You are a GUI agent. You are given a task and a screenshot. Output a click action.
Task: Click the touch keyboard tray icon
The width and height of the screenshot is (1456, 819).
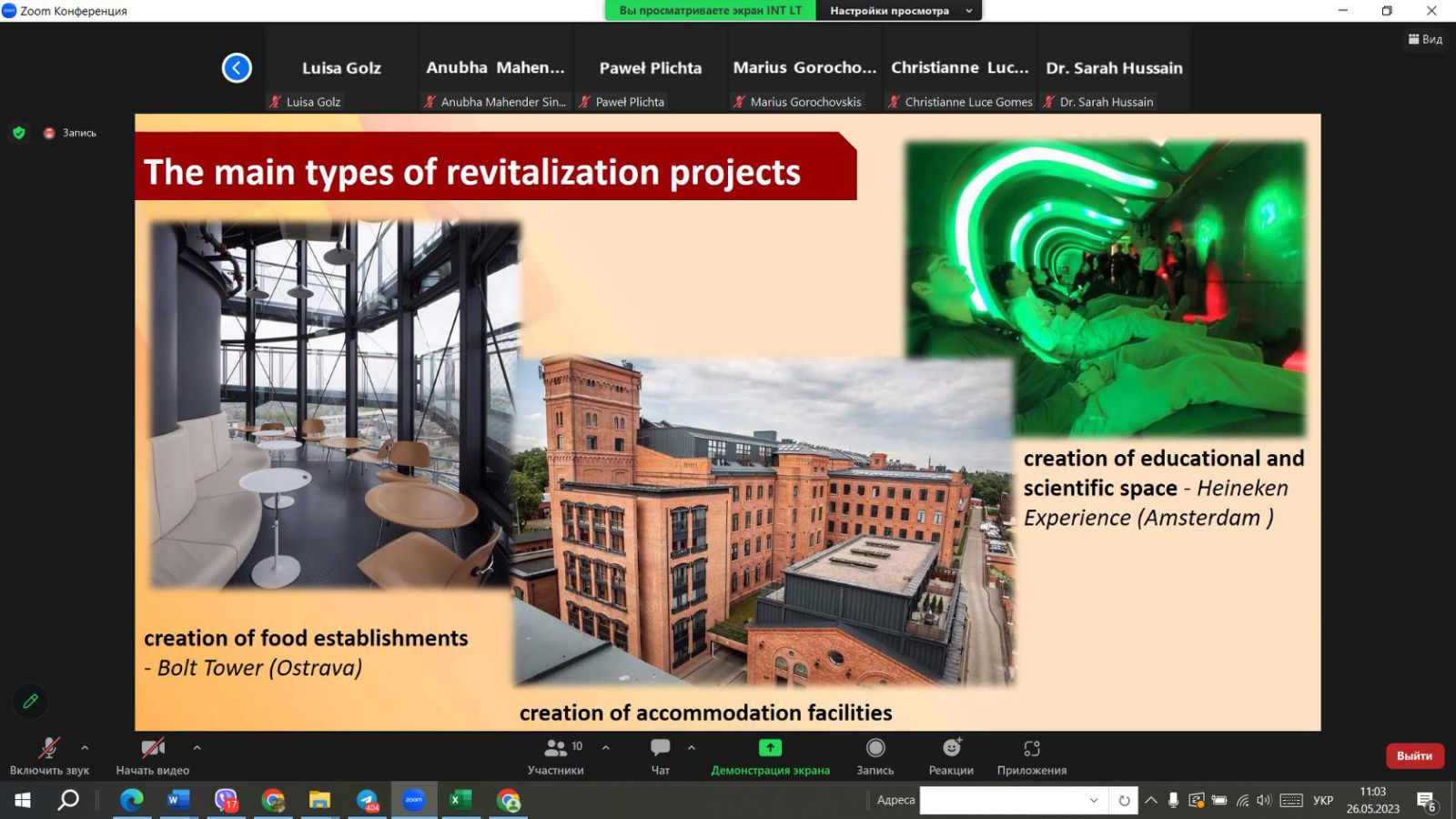pos(1291,800)
